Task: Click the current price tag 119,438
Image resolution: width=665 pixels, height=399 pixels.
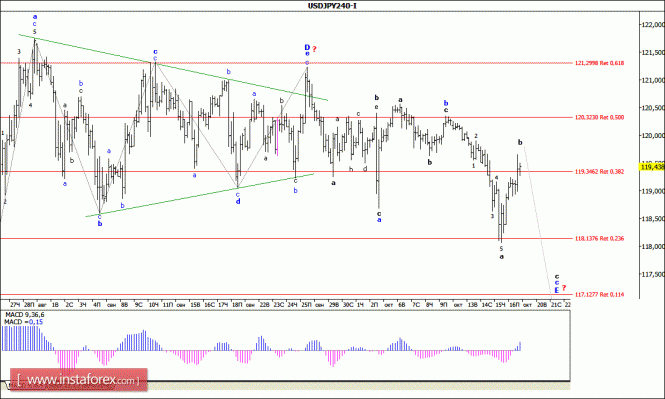Action: coord(652,167)
